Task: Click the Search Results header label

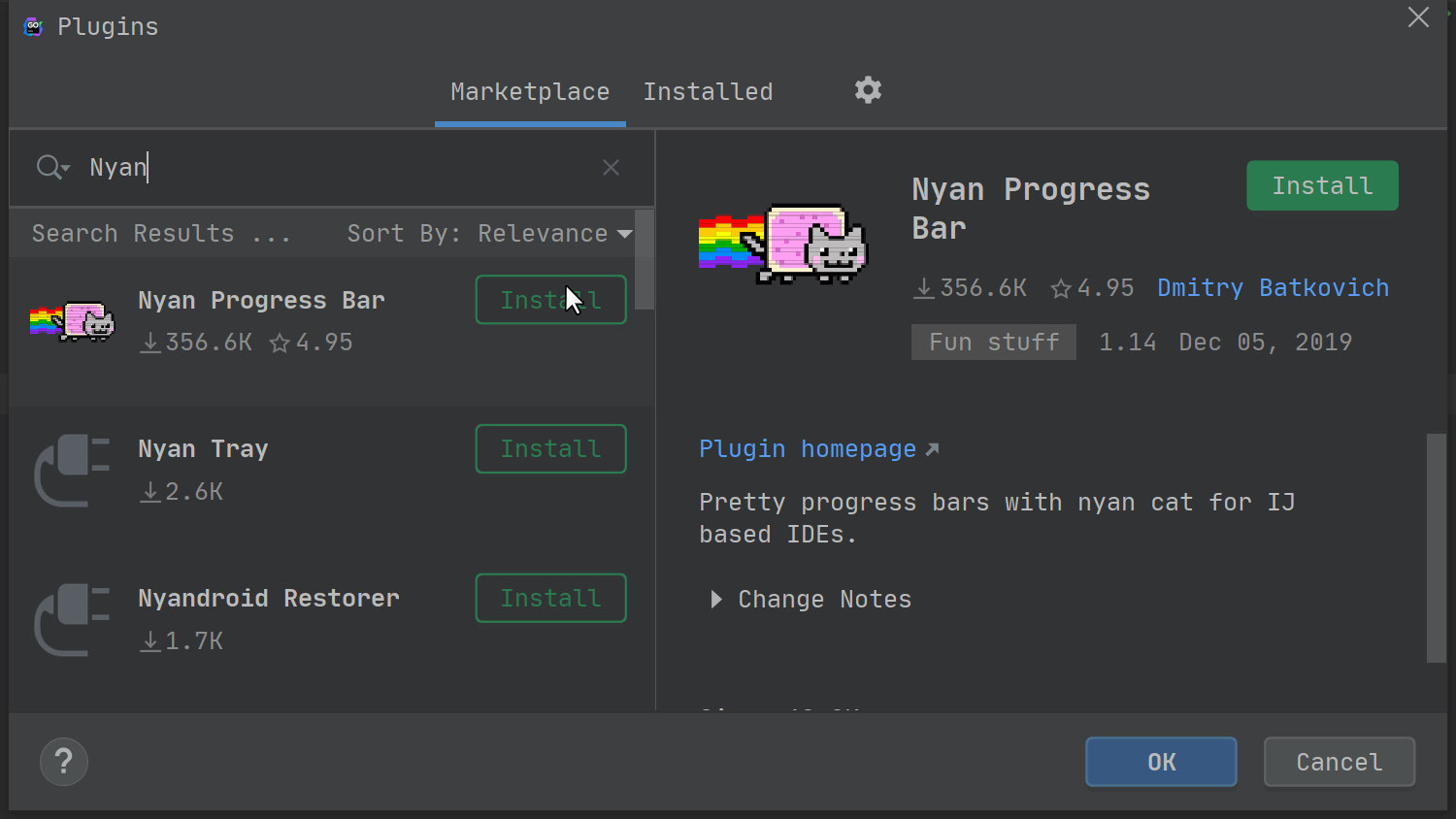Action: (x=161, y=234)
